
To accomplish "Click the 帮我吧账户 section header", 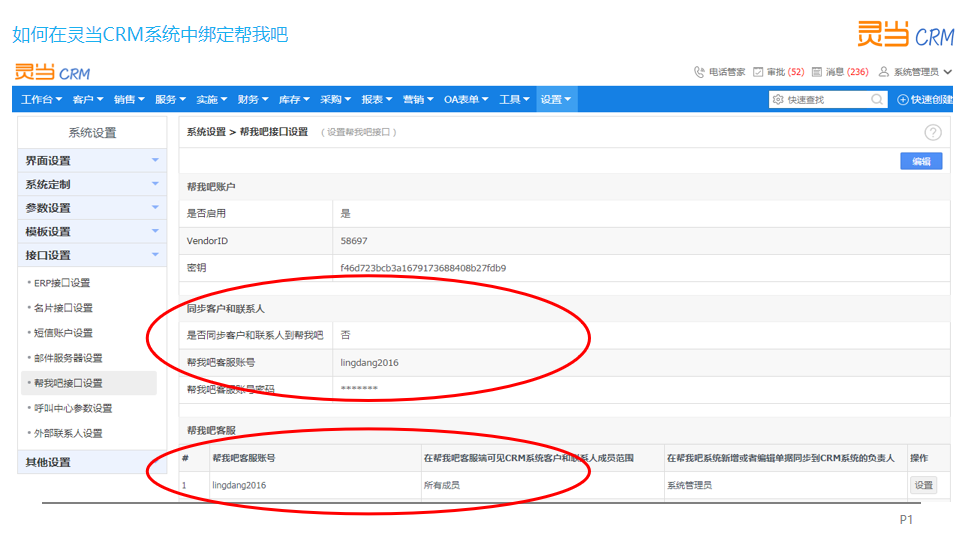I will pos(211,186).
